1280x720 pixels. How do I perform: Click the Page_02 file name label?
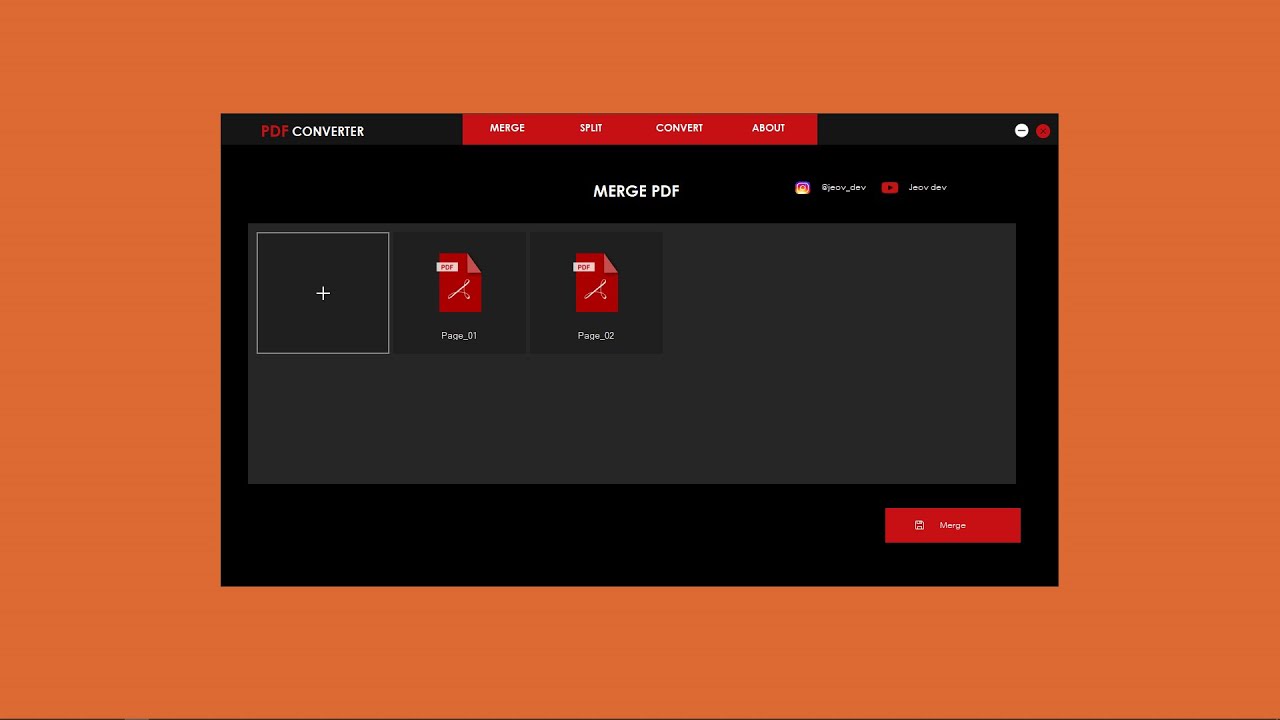click(x=596, y=336)
